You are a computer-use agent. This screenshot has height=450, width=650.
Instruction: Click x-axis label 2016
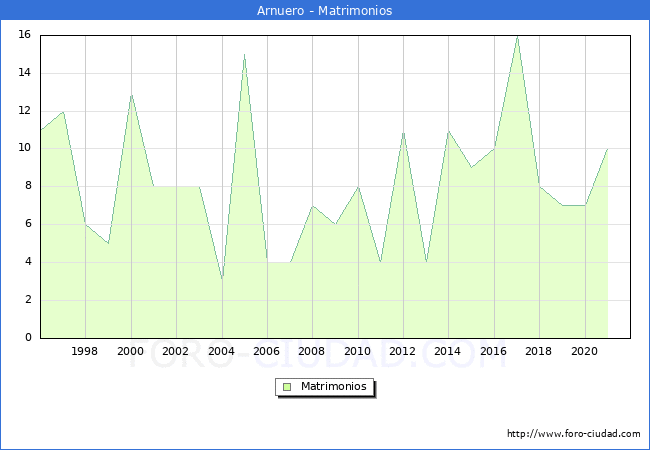[493, 351]
